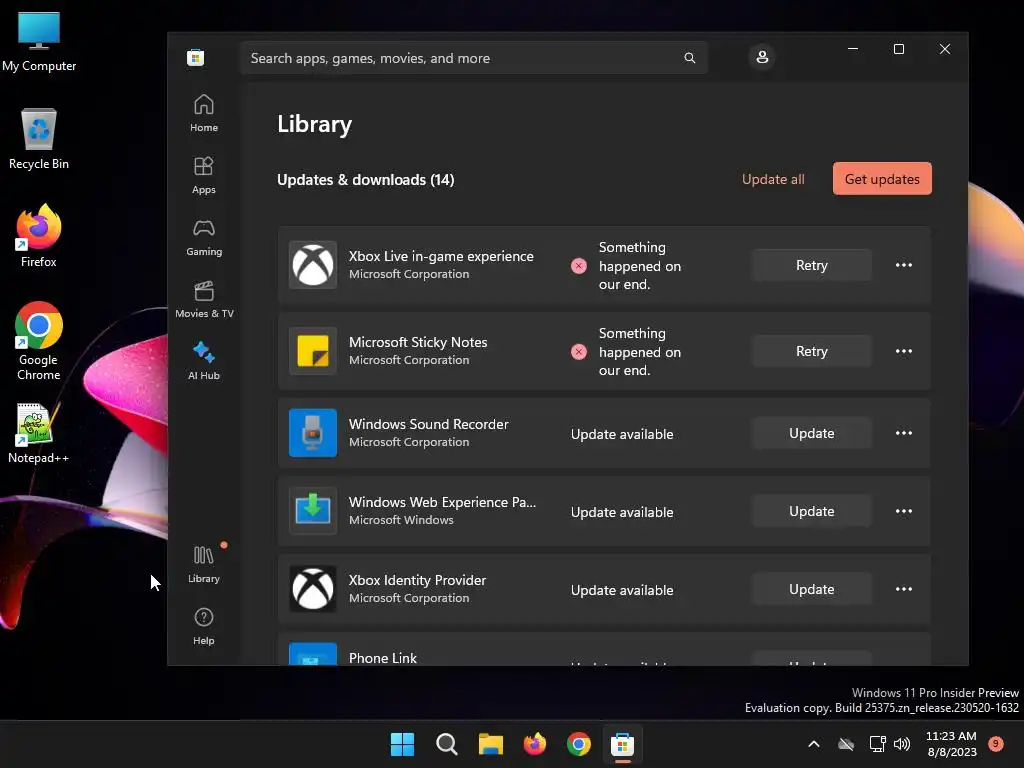Click the network icon in system tray
The height and width of the screenshot is (768, 1024).
(x=877, y=744)
